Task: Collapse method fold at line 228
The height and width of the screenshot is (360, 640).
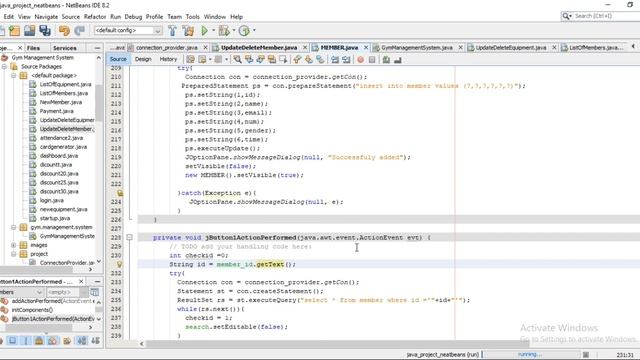Action: click(x=129, y=237)
